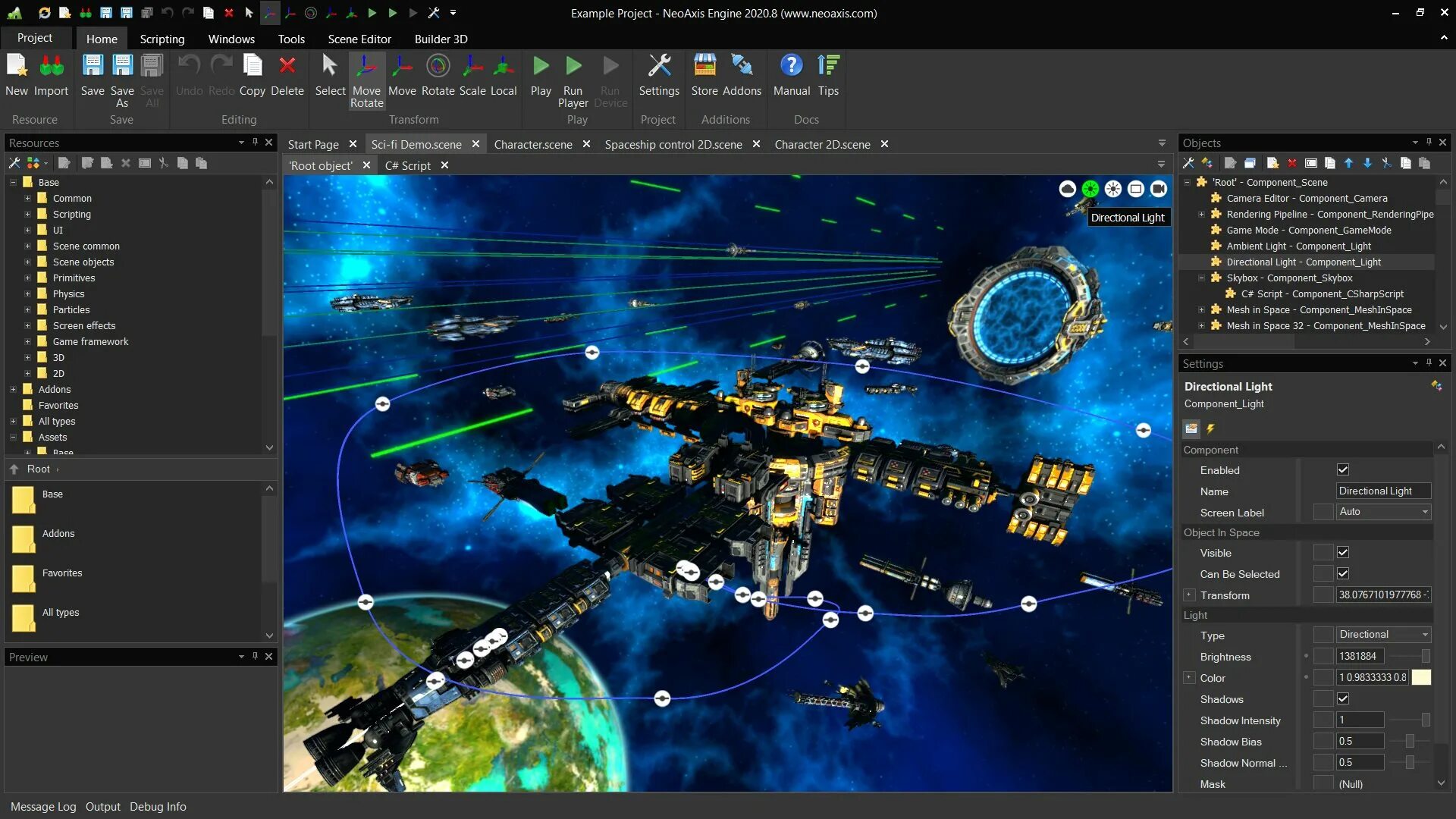Toggle the Shadows checkbox

[x=1343, y=699]
